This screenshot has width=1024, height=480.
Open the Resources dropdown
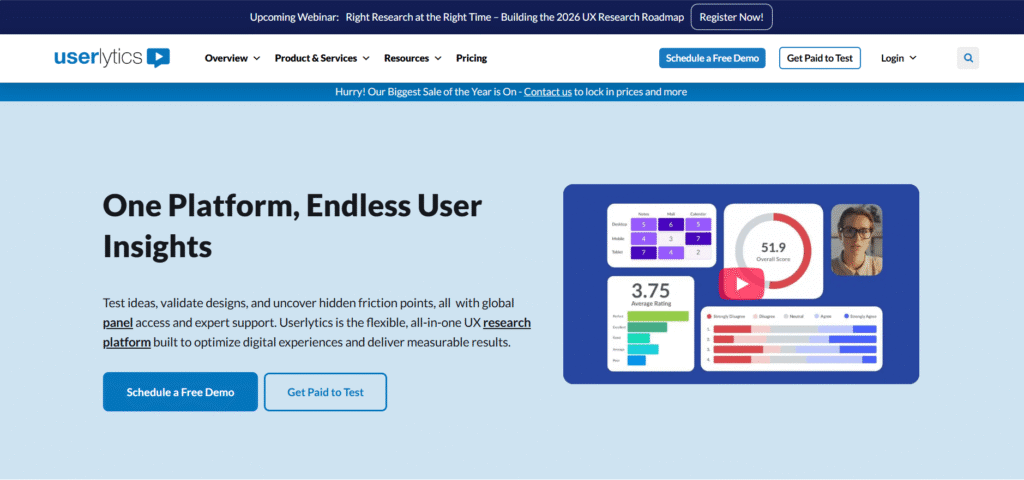pos(412,58)
